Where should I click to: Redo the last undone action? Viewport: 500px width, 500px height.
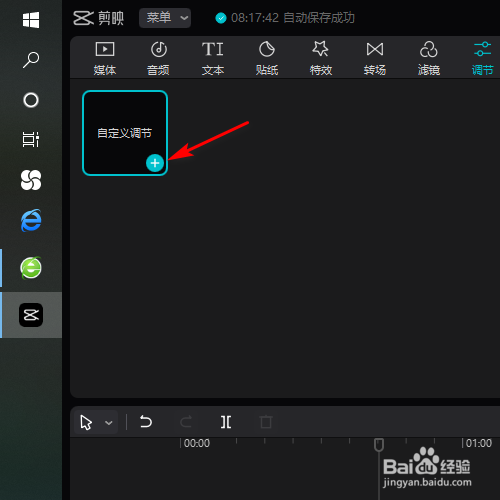(186, 422)
